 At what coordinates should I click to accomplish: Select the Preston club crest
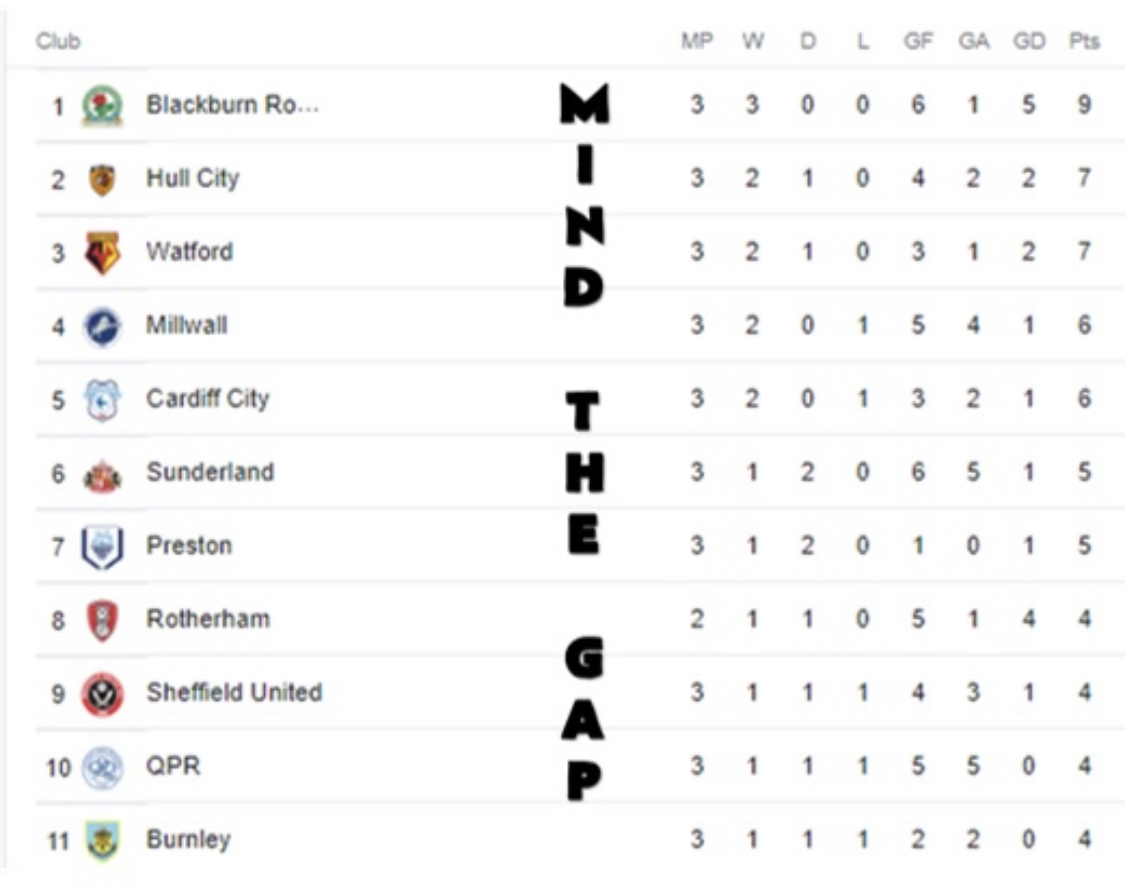pyautogui.click(x=102, y=547)
